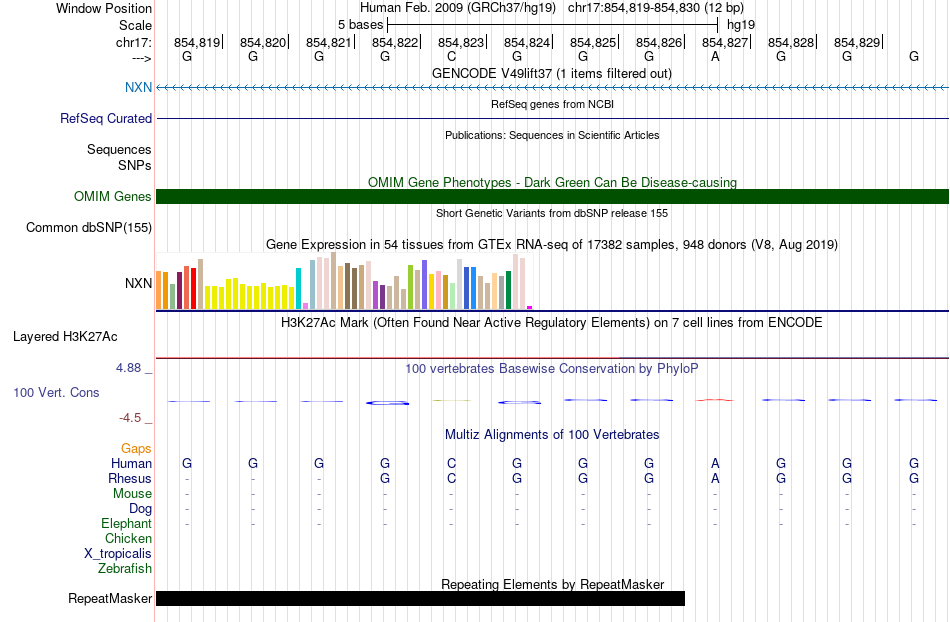Viewport: 950px width, 622px height.
Task: Select the RepeatMasker track label
Action: 110,598
